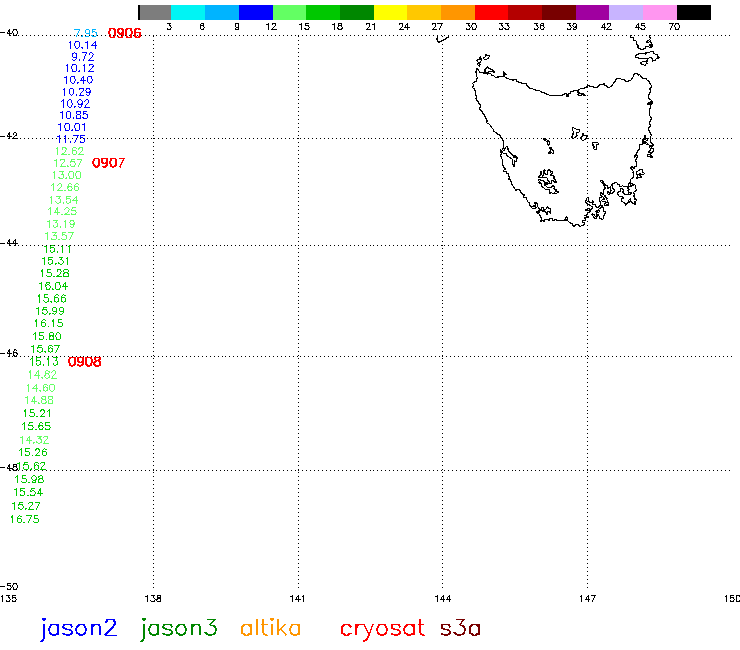This screenshot has width=740, height=650.
Task: Click the 13.57 value
Action: (x=59, y=236)
